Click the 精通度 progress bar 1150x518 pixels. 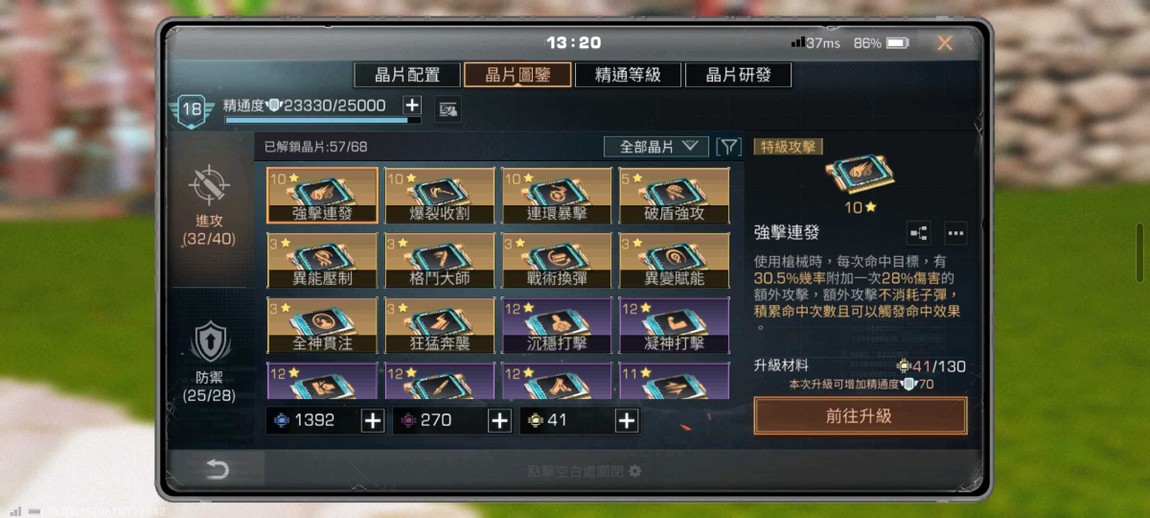(323, 120)
